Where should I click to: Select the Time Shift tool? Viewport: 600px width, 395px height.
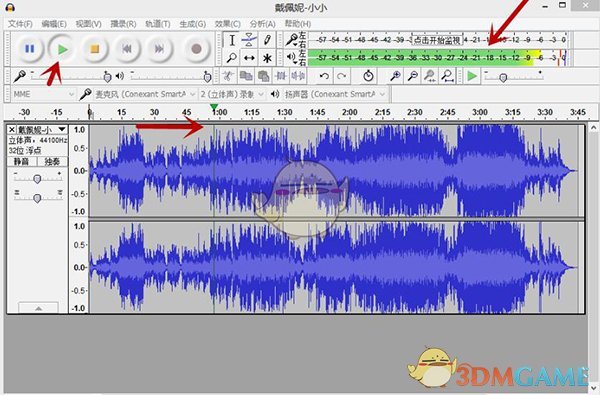249,58
